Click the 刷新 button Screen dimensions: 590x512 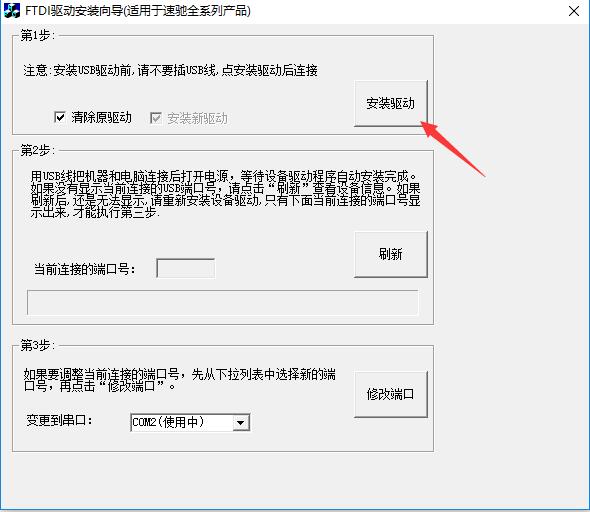click(391, 254)
